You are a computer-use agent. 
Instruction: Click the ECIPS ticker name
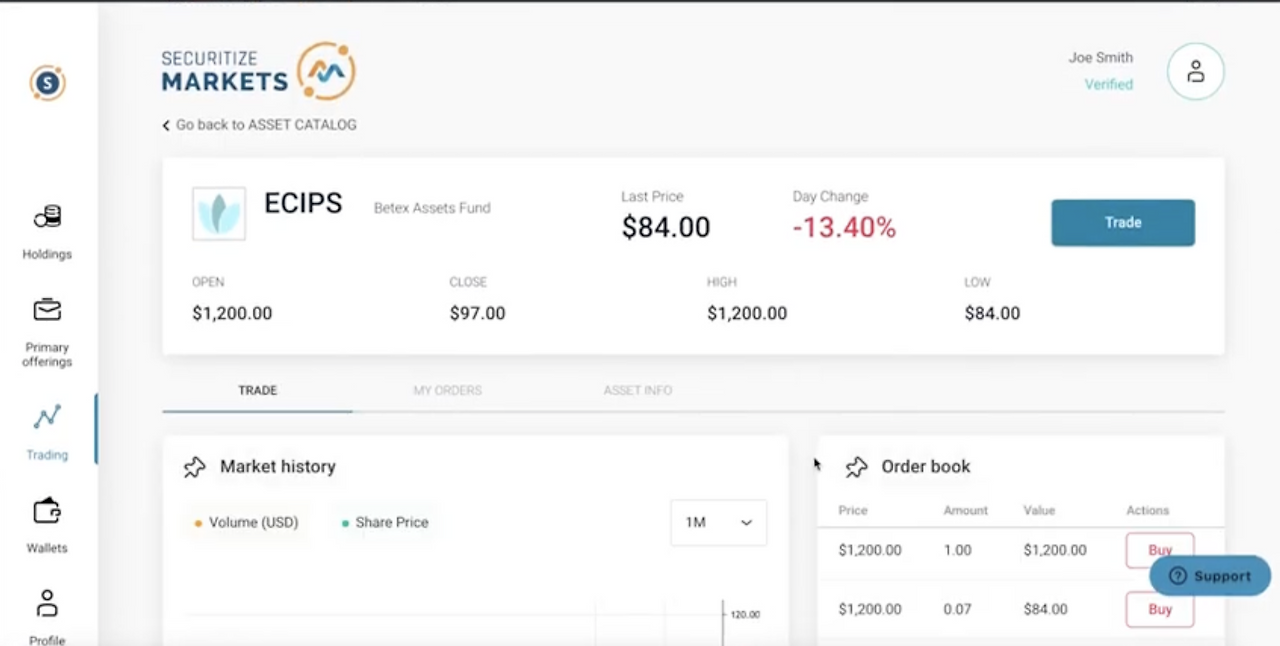pos(303,203)
